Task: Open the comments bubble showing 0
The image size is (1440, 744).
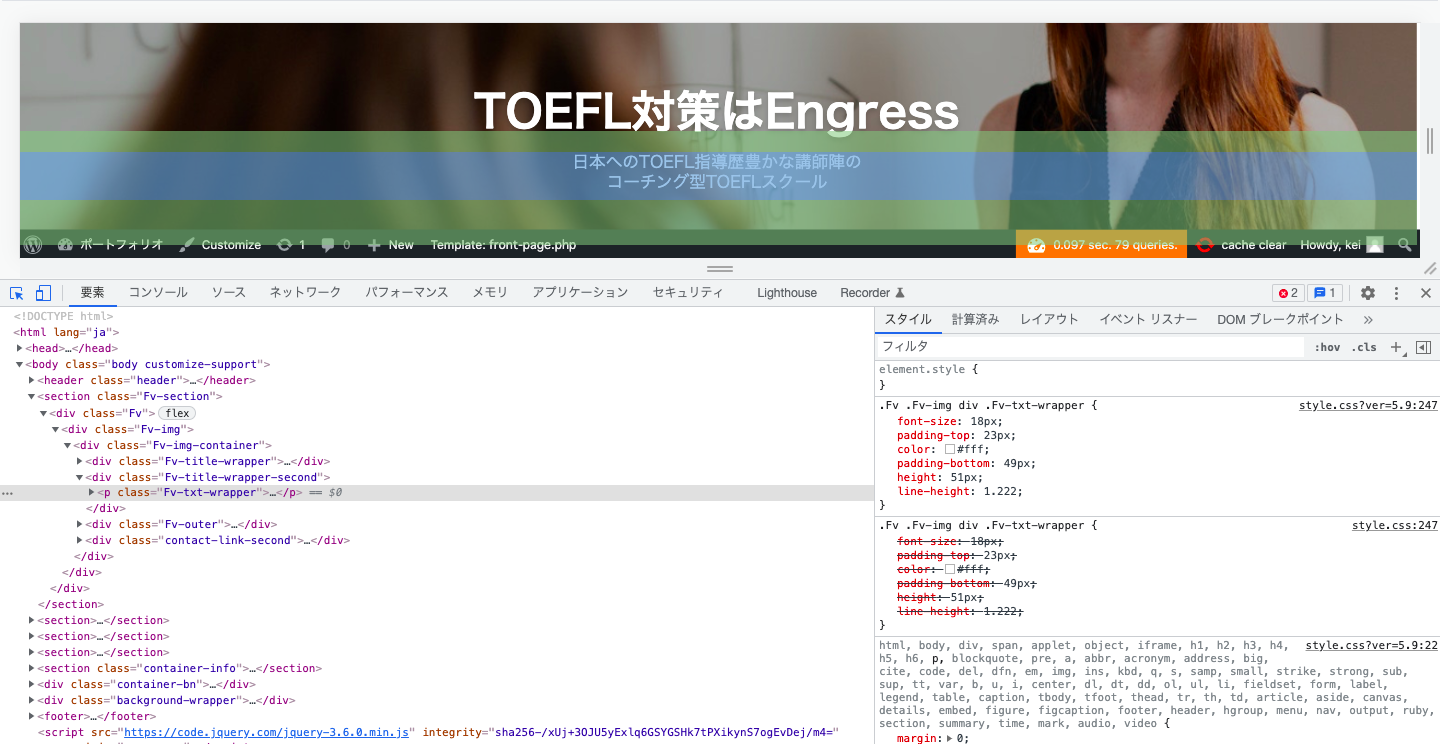Action: coord(336,245)
